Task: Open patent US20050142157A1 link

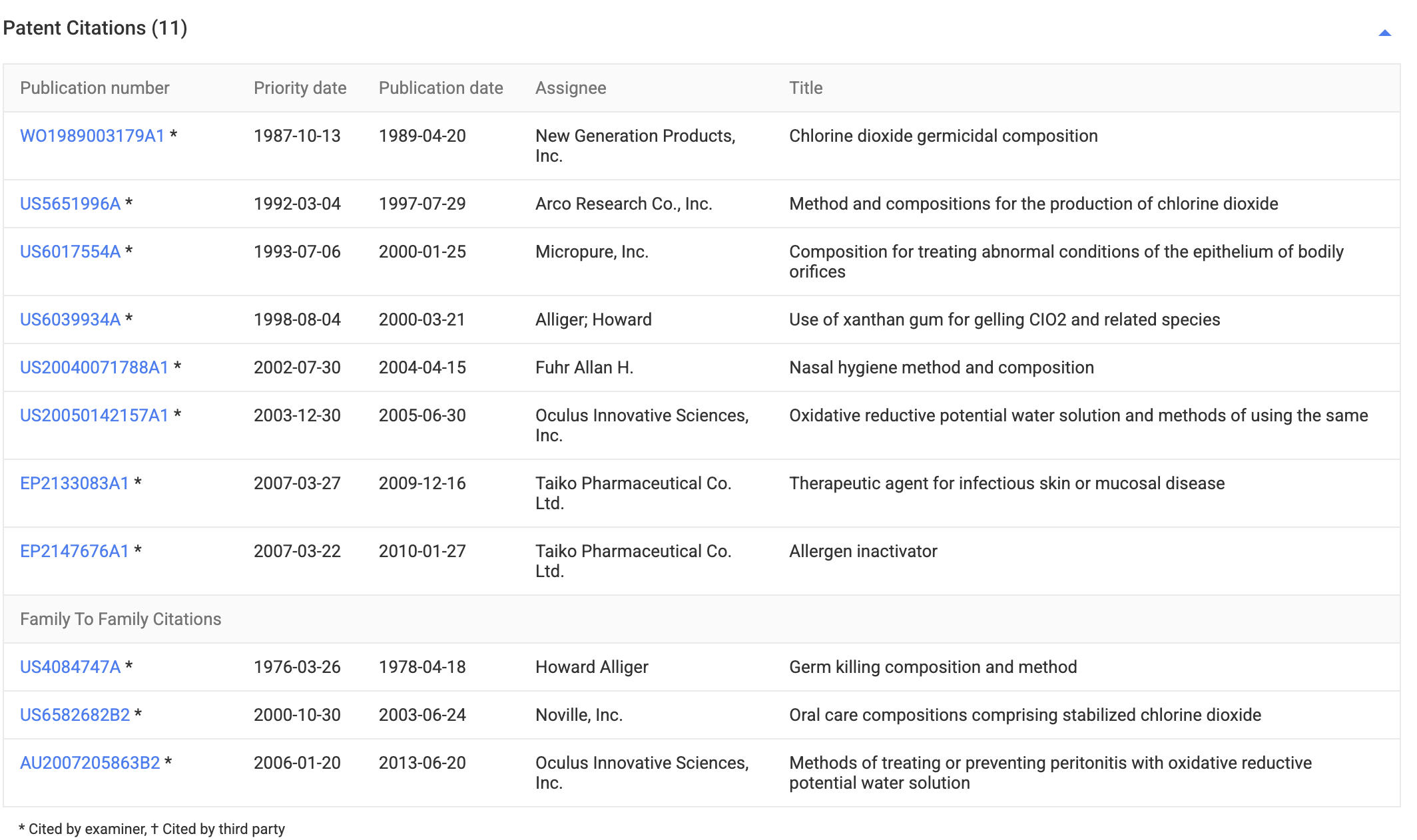Action: 94,415
